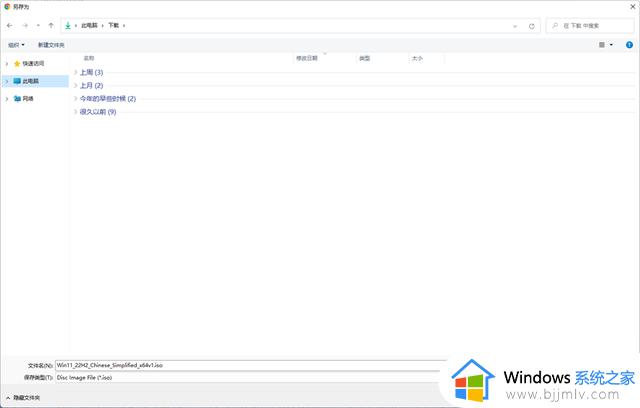This screenshot has height=408, width=640.
Task: Sort by the 名称 column header
Action: (x=89, y=58)
